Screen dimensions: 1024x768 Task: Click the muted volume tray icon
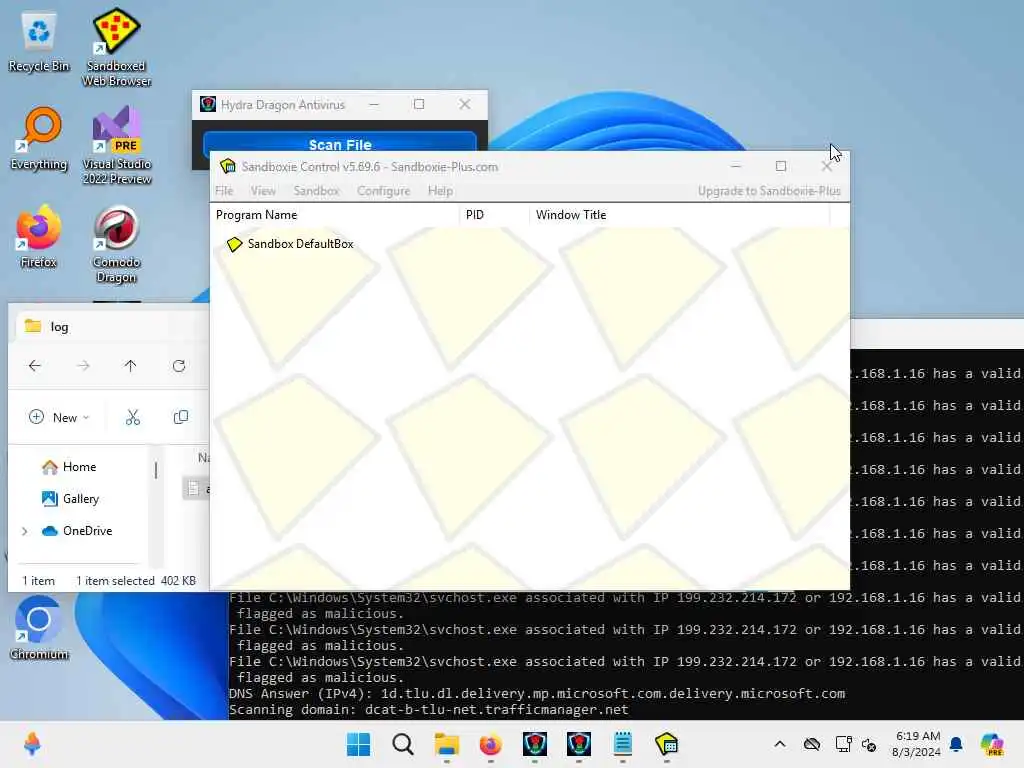[869, 744]
